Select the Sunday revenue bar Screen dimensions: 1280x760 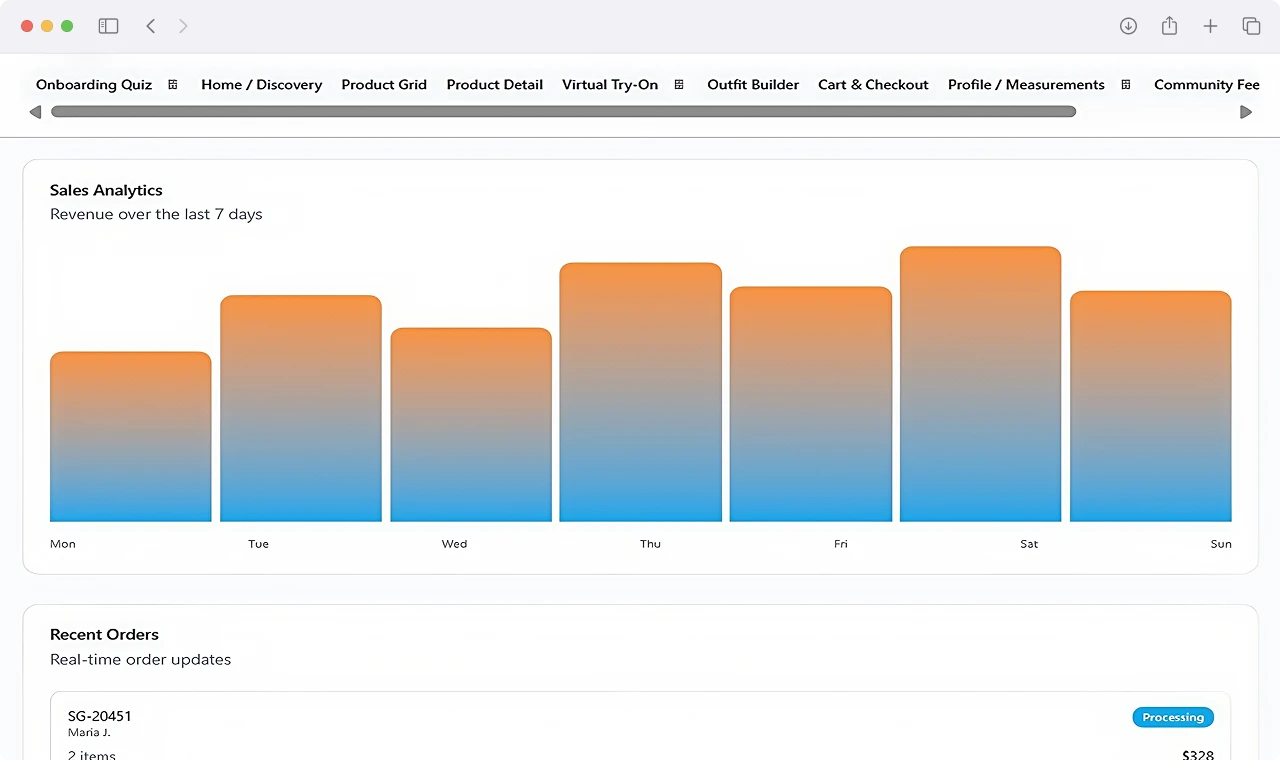point(1151,406)
